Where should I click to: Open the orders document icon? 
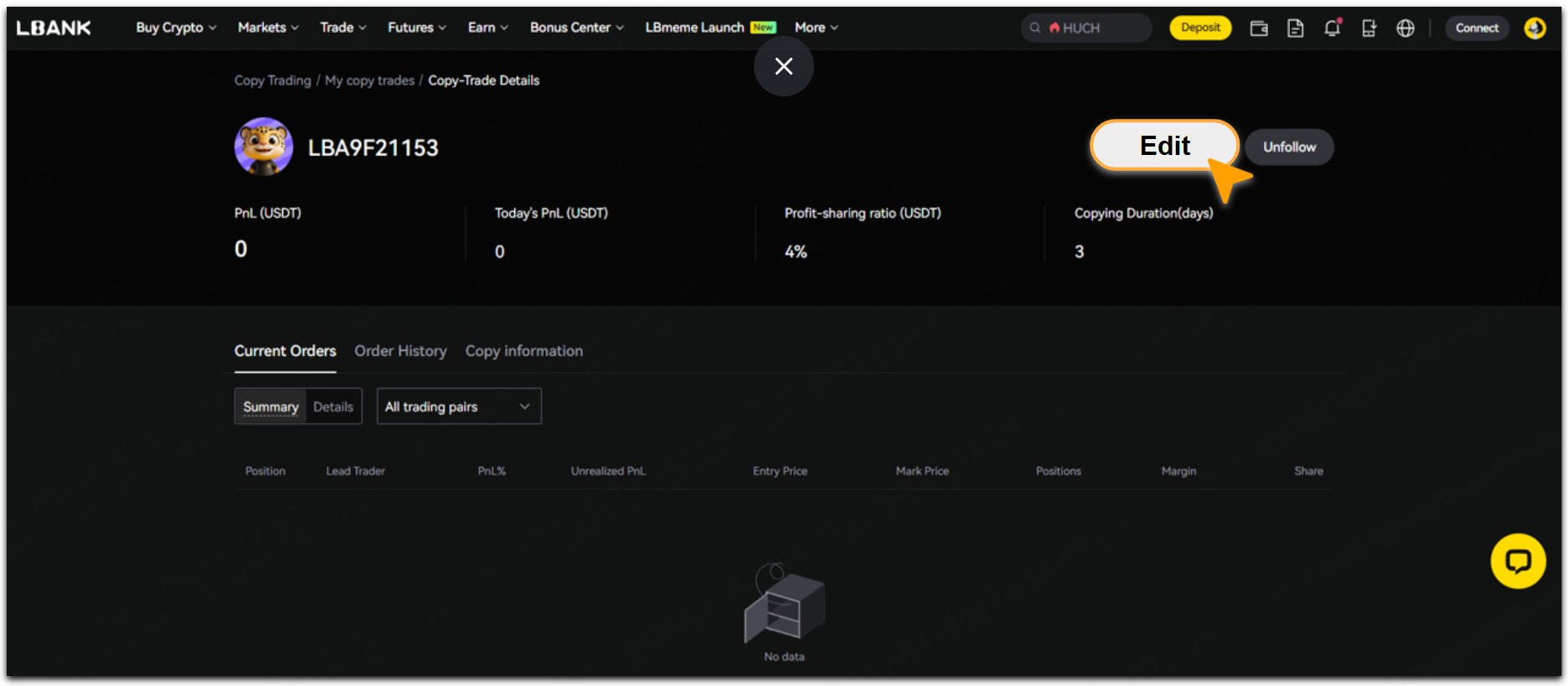pyautogui.click(x=1295, y=28)
